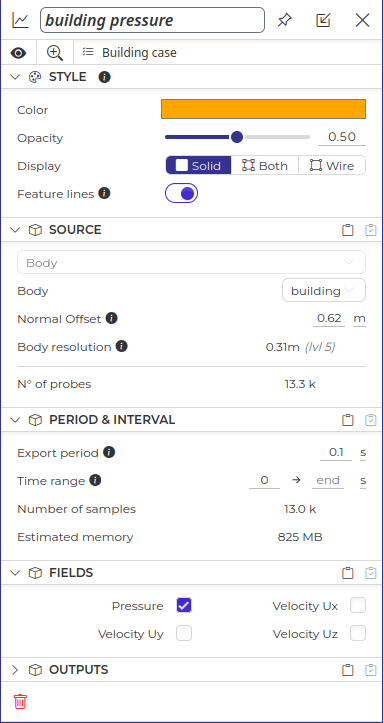Click the chart icon beside the name field
The image size is (384, 723).
20,20
